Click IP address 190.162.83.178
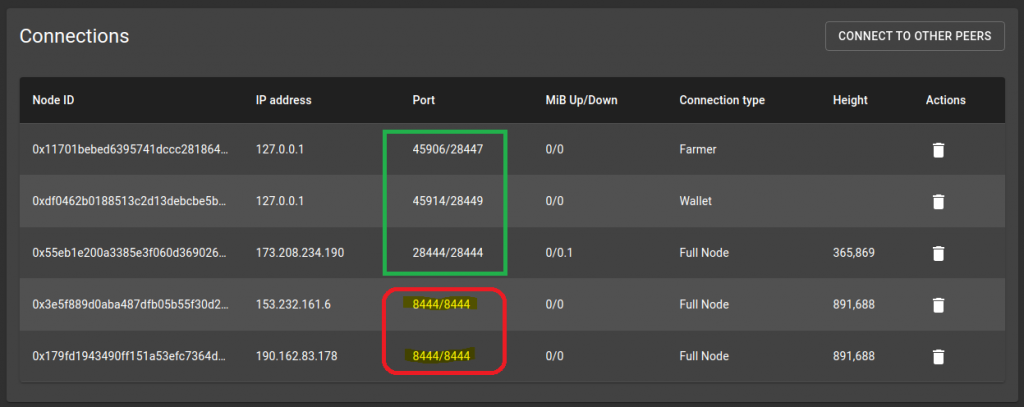 (x=296, y=356)
